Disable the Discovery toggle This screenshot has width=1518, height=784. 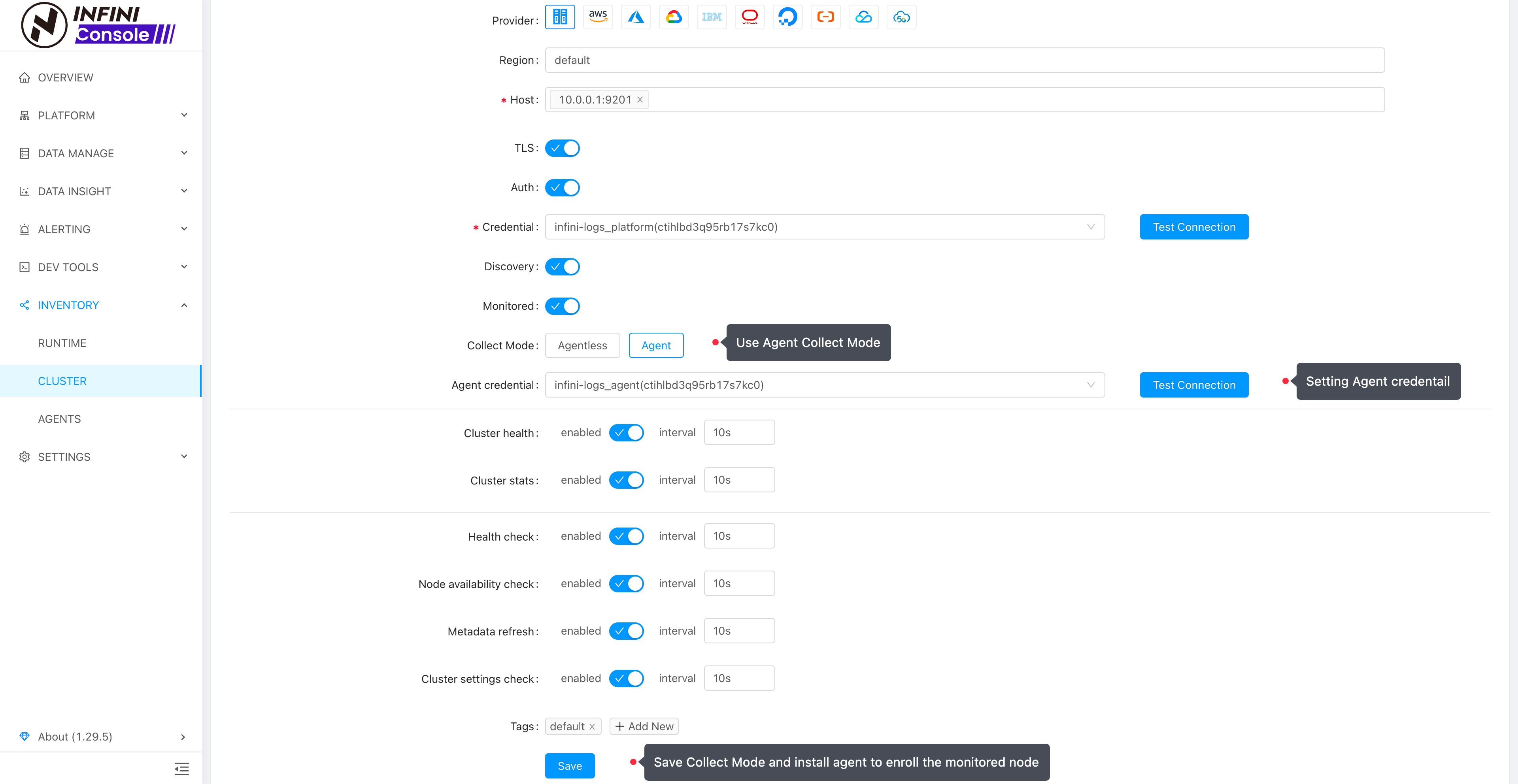tap(562, 267)
